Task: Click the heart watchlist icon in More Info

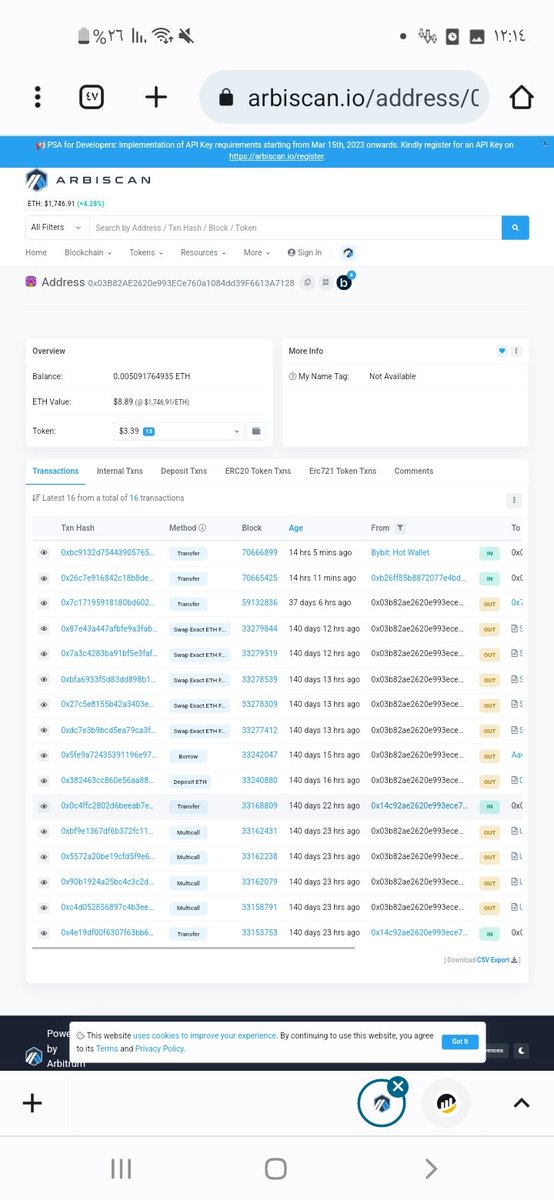Action: 502,351
